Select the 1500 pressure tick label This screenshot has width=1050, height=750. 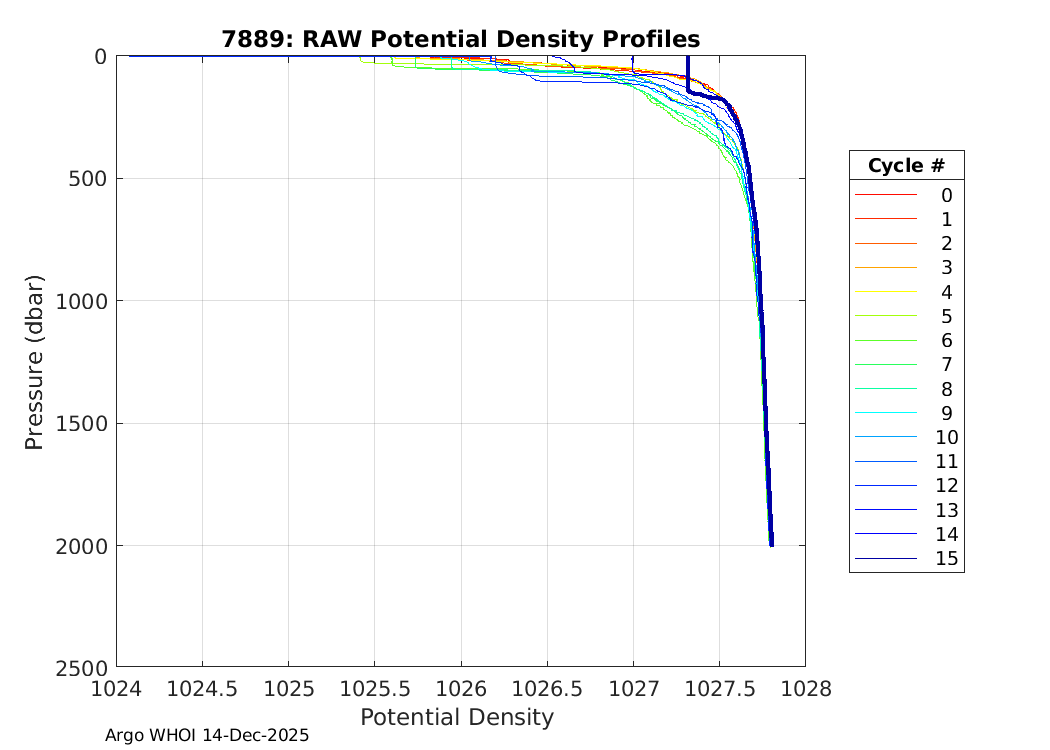tap(80, 423)
